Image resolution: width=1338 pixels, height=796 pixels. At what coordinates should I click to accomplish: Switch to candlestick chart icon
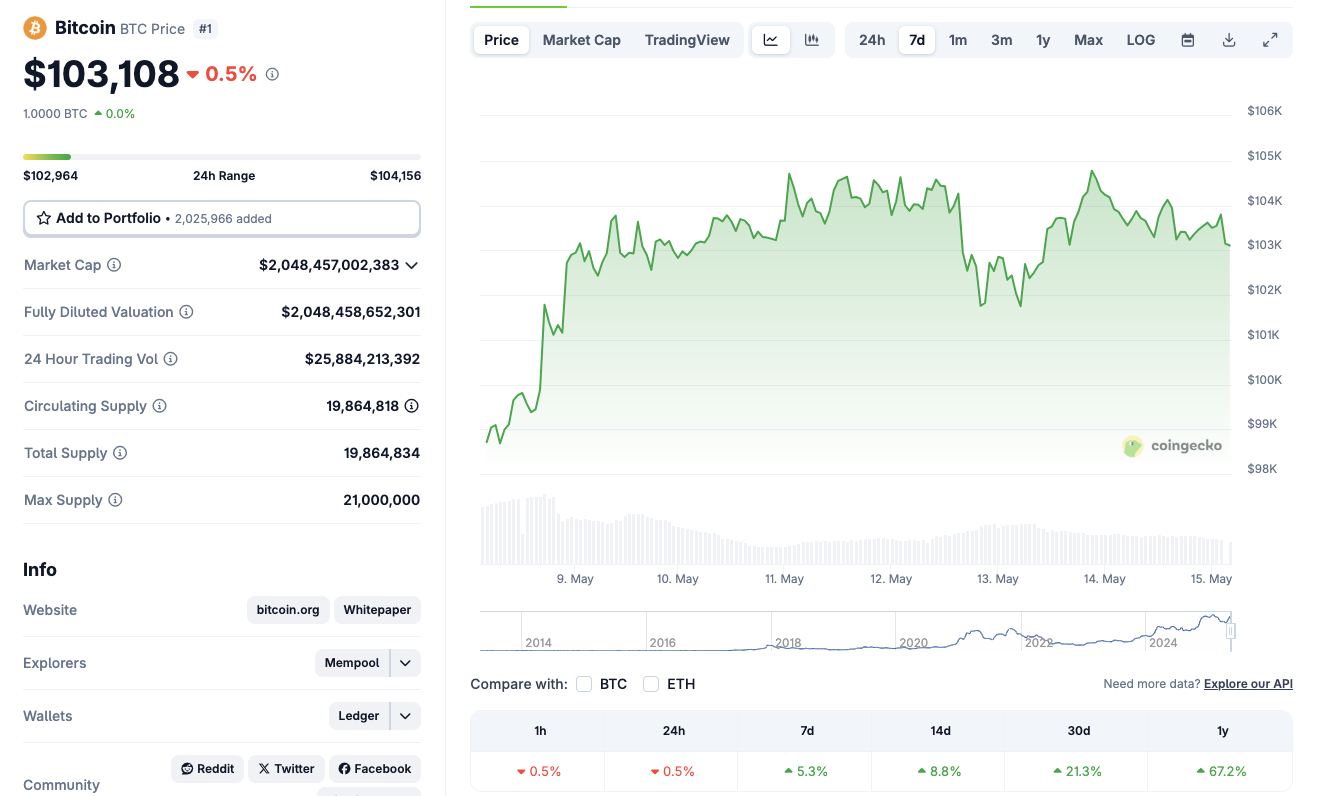pyautogui.click(x=812, y=40)
